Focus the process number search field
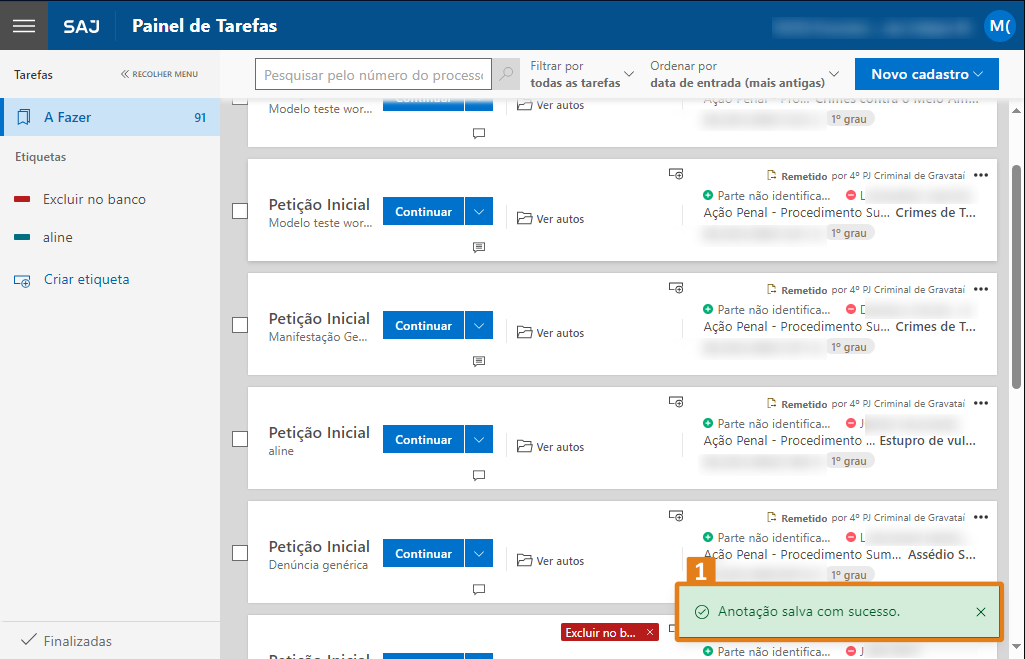1025x659 pixels. (372, 75)
